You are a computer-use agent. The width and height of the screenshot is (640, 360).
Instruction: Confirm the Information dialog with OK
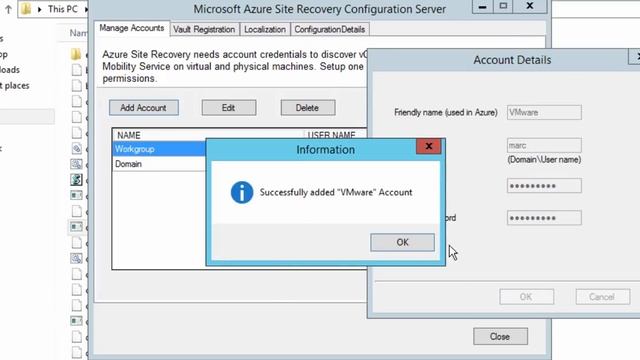point(402,242)
